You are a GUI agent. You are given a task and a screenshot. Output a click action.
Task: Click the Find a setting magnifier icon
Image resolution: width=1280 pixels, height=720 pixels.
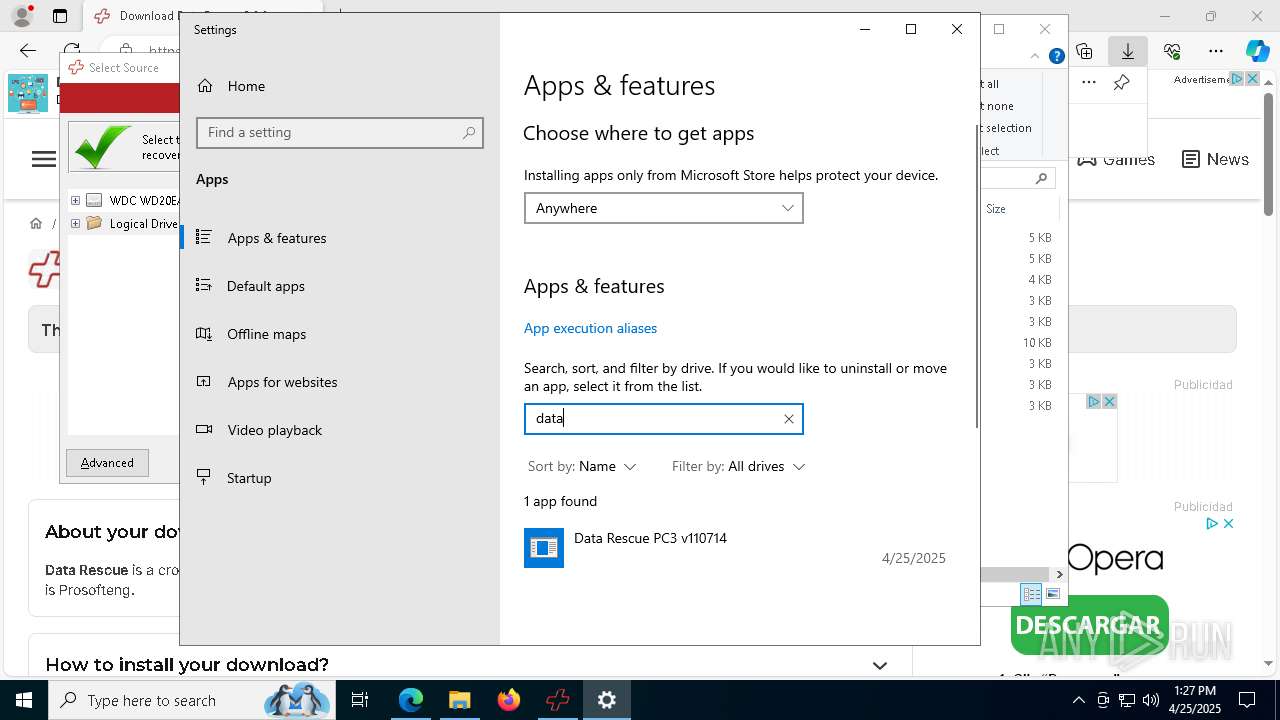[469, 132]
